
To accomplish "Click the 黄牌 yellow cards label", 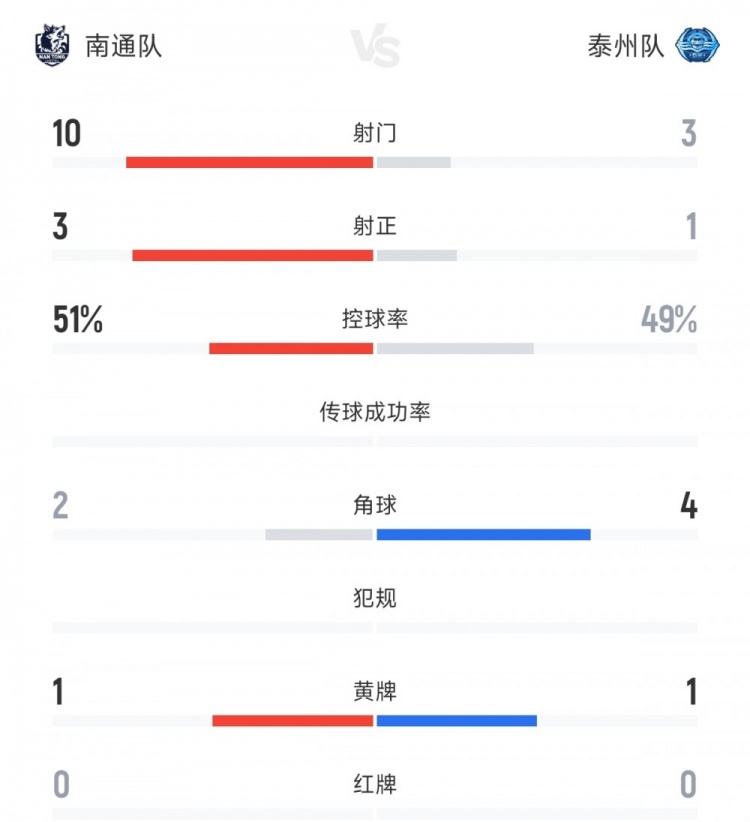I will [x=375, y=691].
